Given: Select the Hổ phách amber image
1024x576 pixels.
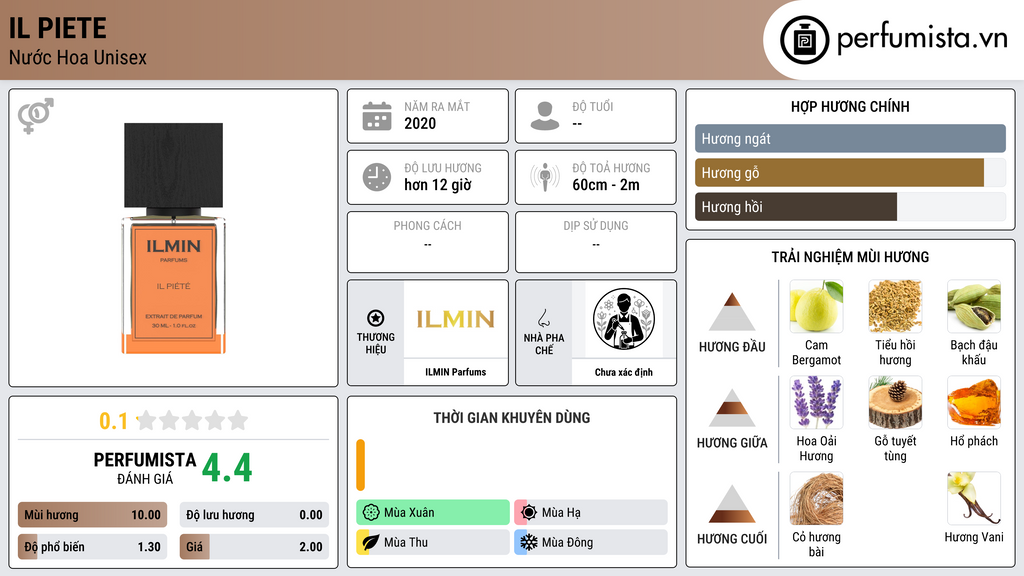Looking at the screenshot, I should [x=974, y=402].
